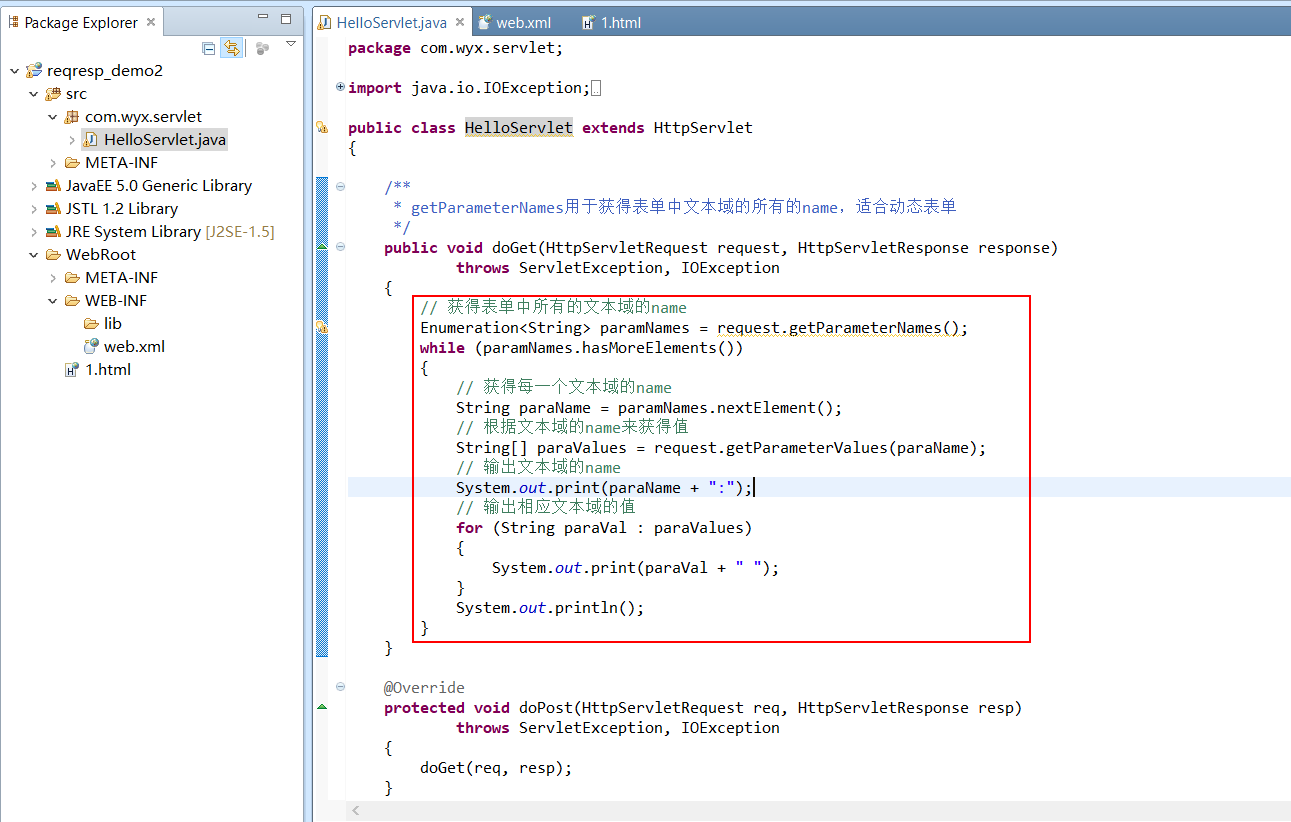Close the Package Explorer view tab
The height and width of the screenshot is (822, 1291).
click(x=151, y=22)
